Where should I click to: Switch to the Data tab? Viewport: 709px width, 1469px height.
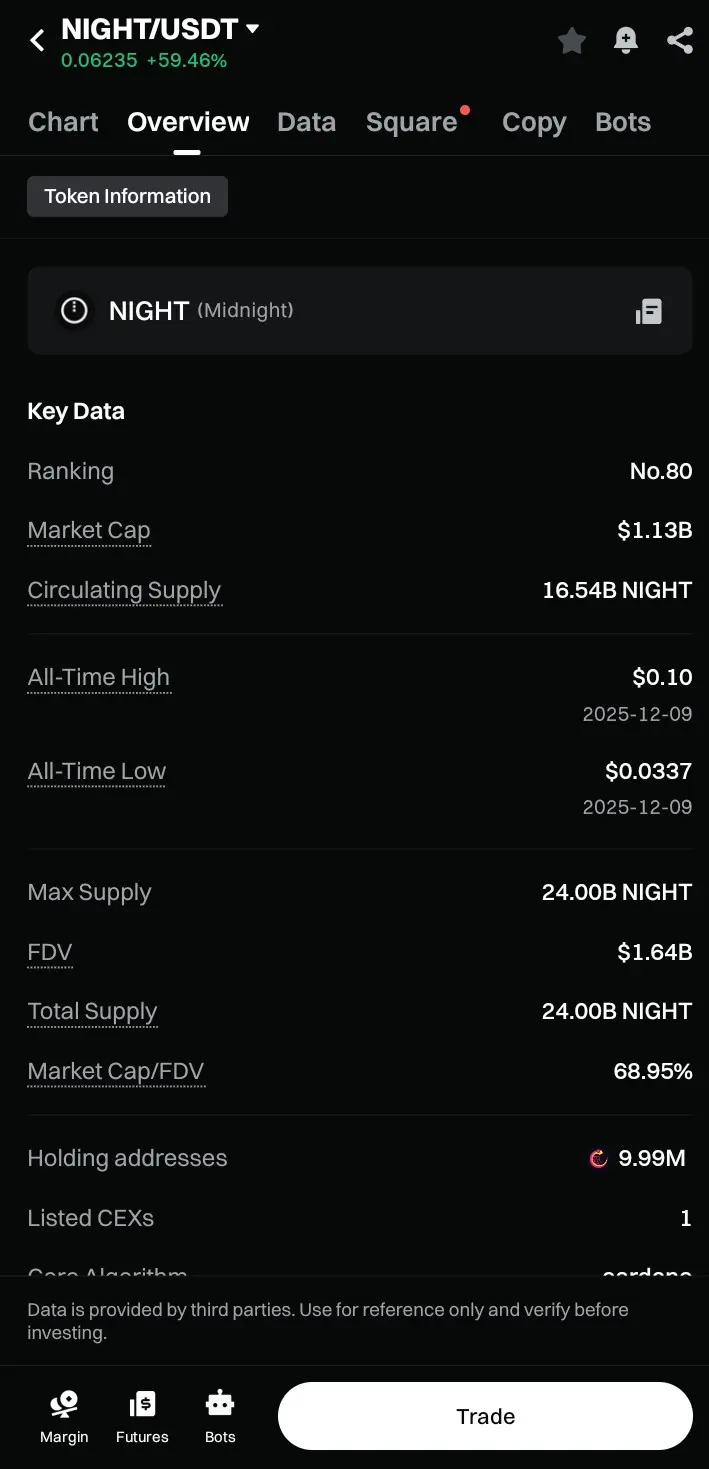306,122
